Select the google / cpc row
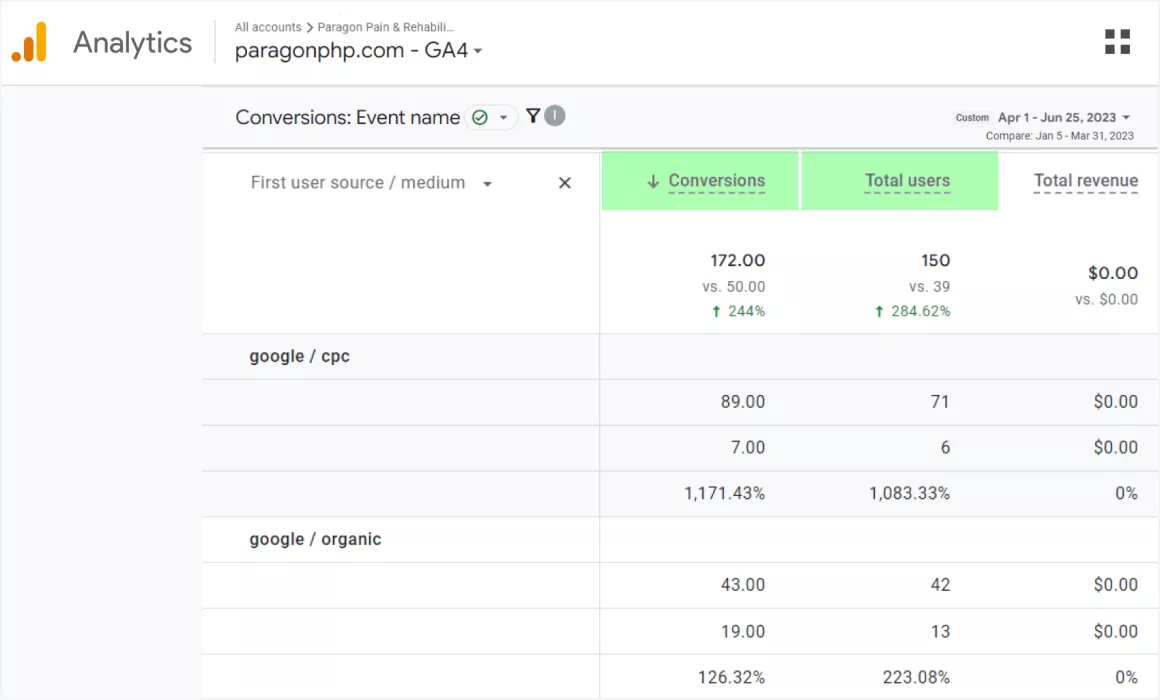This screenshot has width=1160, height=700. click(299, 356)
